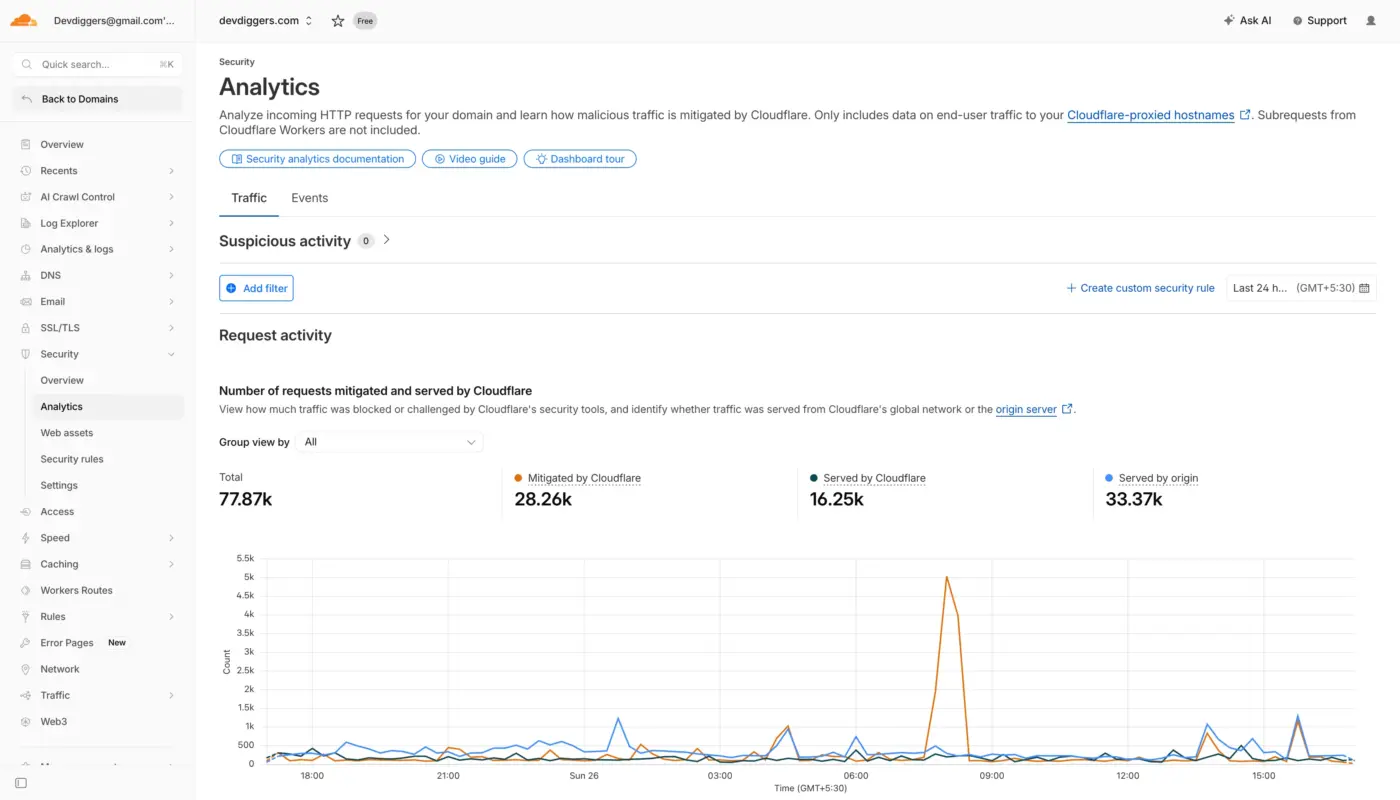Click Add filter button
The width and height of the screenshot is (1400, 800).
[257, 288]
